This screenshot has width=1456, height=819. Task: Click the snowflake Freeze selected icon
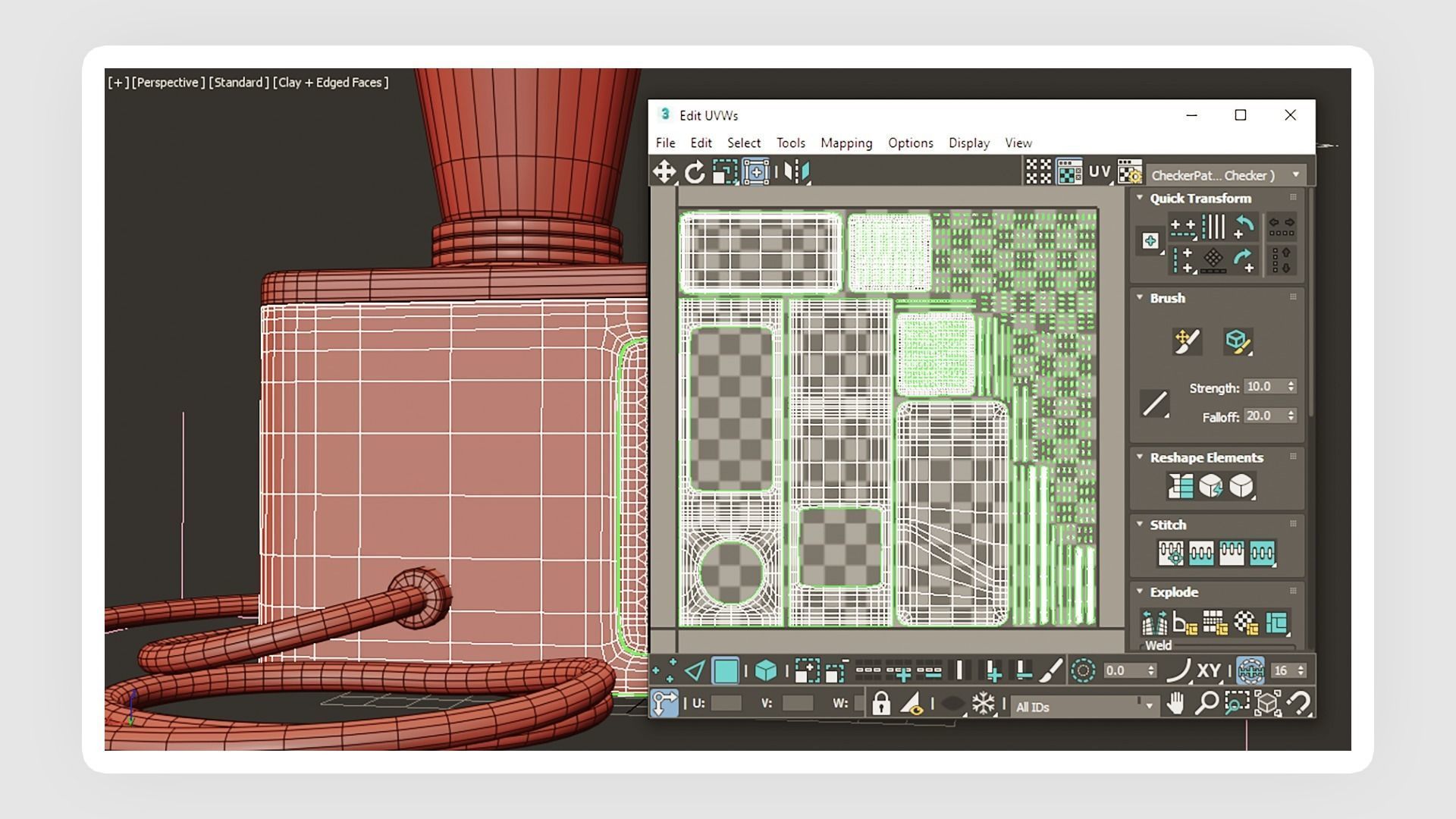click(x=984, y=704)
